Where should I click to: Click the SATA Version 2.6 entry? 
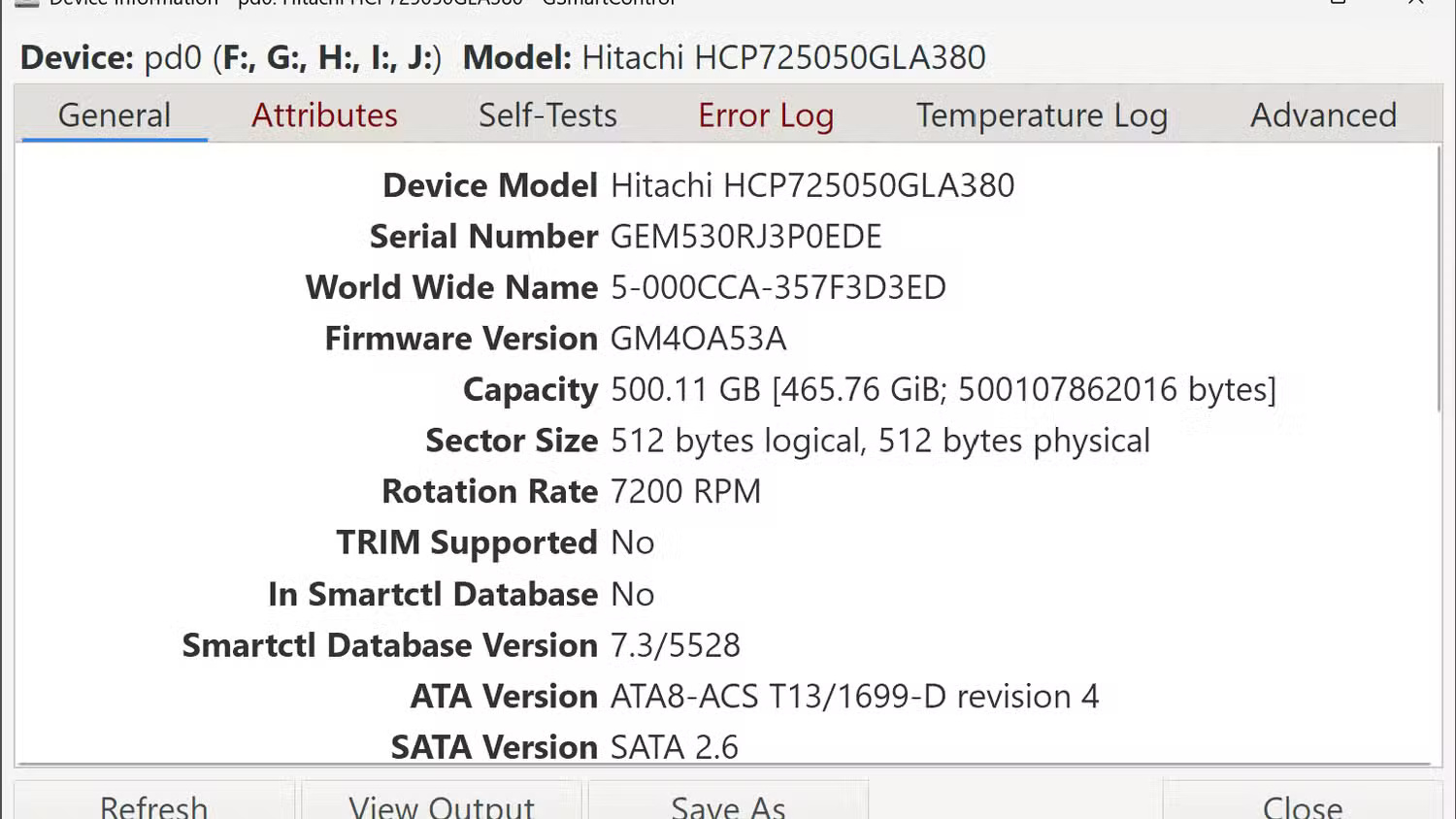[x=673, y=747]
